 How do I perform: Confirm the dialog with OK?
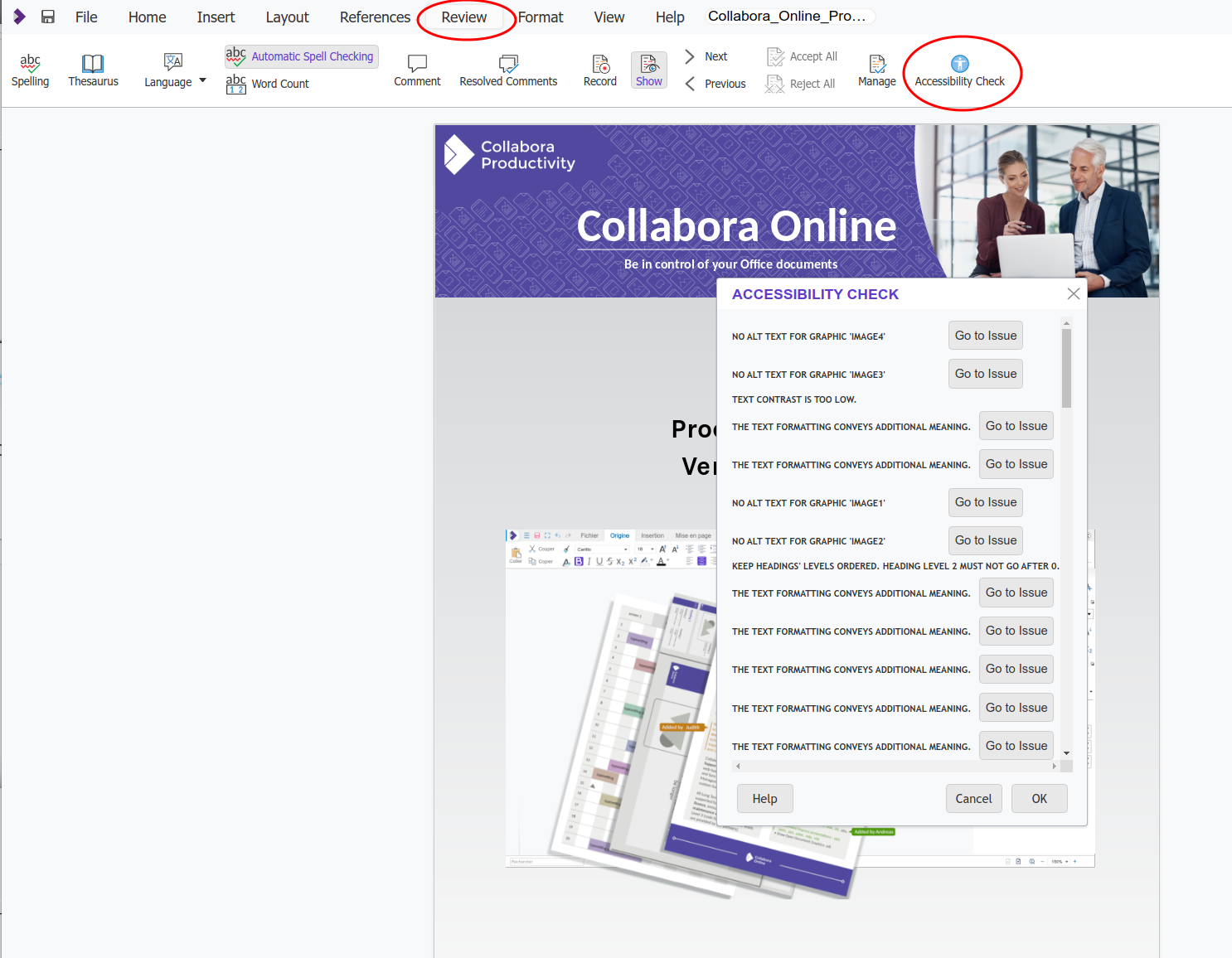[1039, 799]
